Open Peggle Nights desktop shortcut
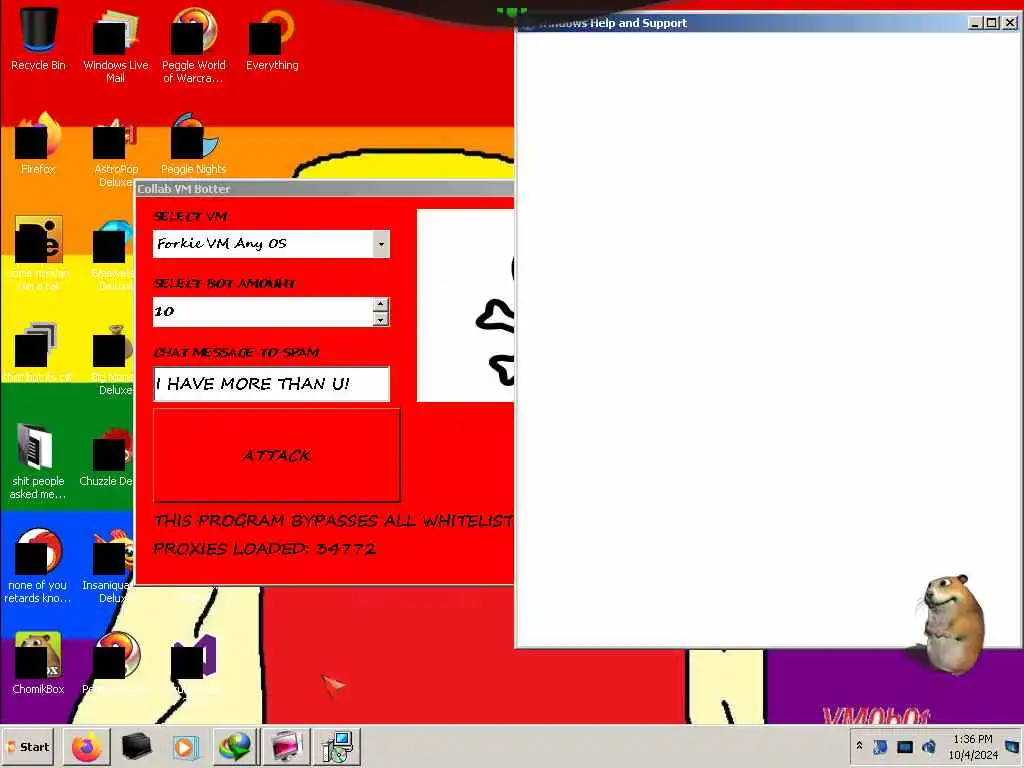 coord(193,144)
